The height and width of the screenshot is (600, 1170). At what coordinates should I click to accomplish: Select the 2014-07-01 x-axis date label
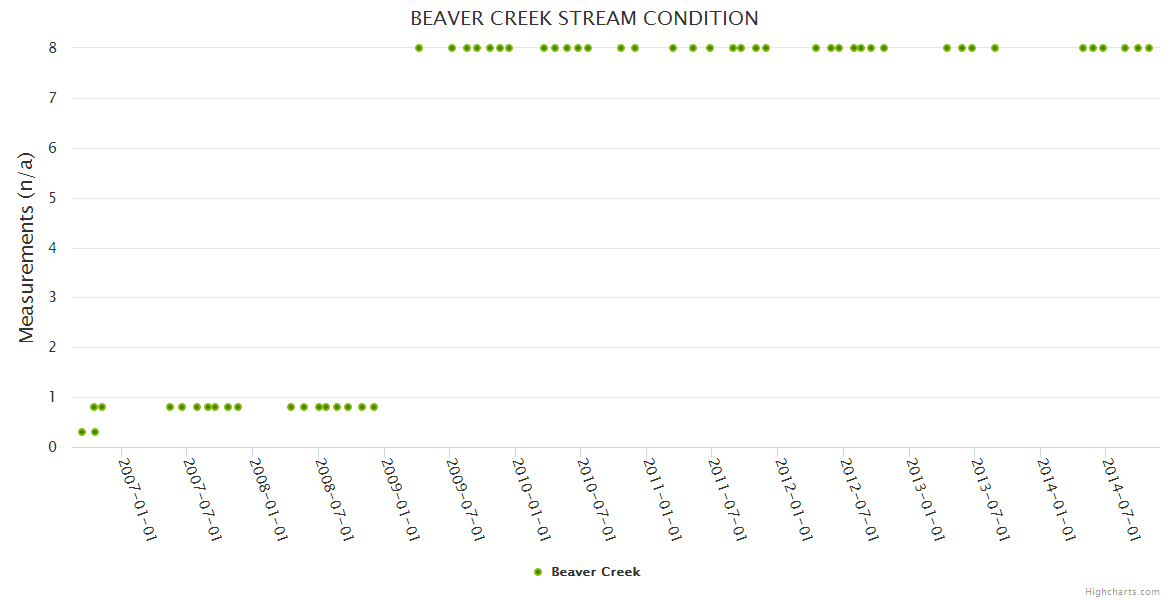pos(1121,498)
